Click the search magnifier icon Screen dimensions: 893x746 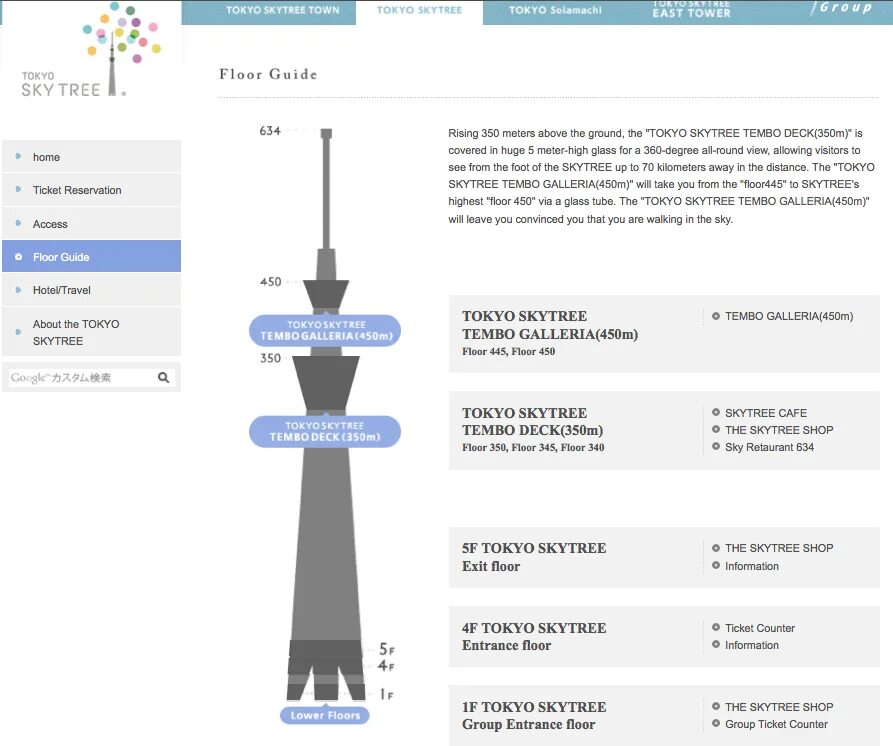pyautogui.click(x=163, y=378)
